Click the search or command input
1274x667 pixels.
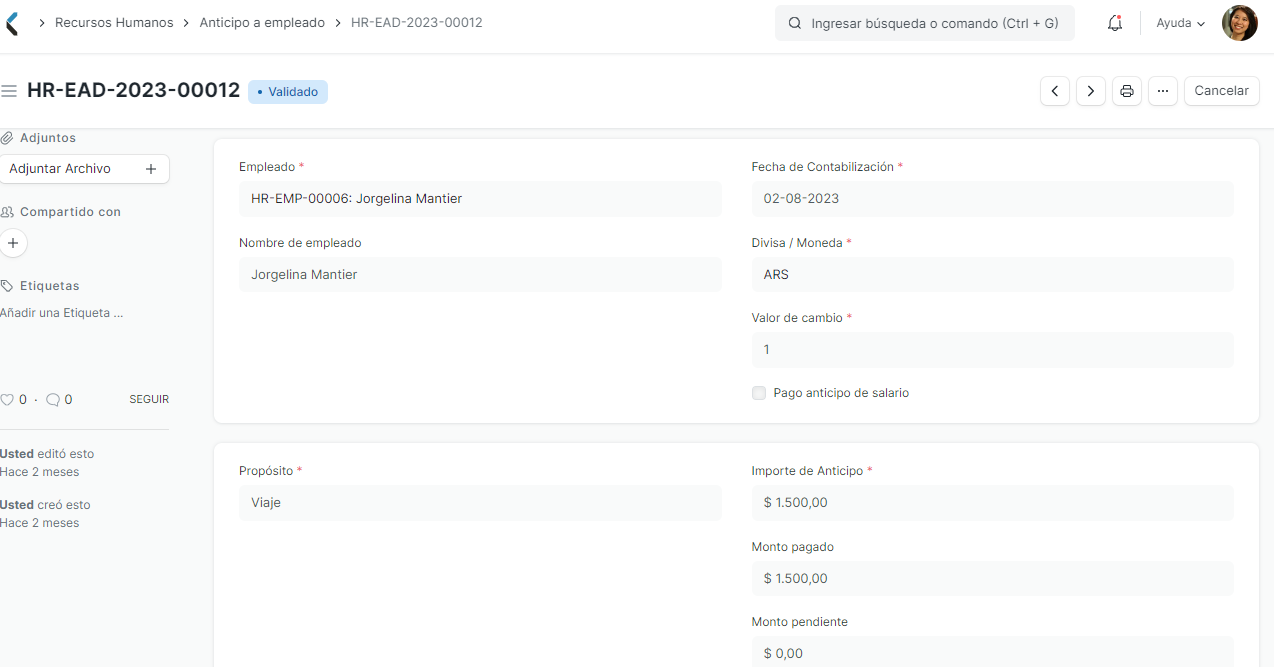[925, 23]
